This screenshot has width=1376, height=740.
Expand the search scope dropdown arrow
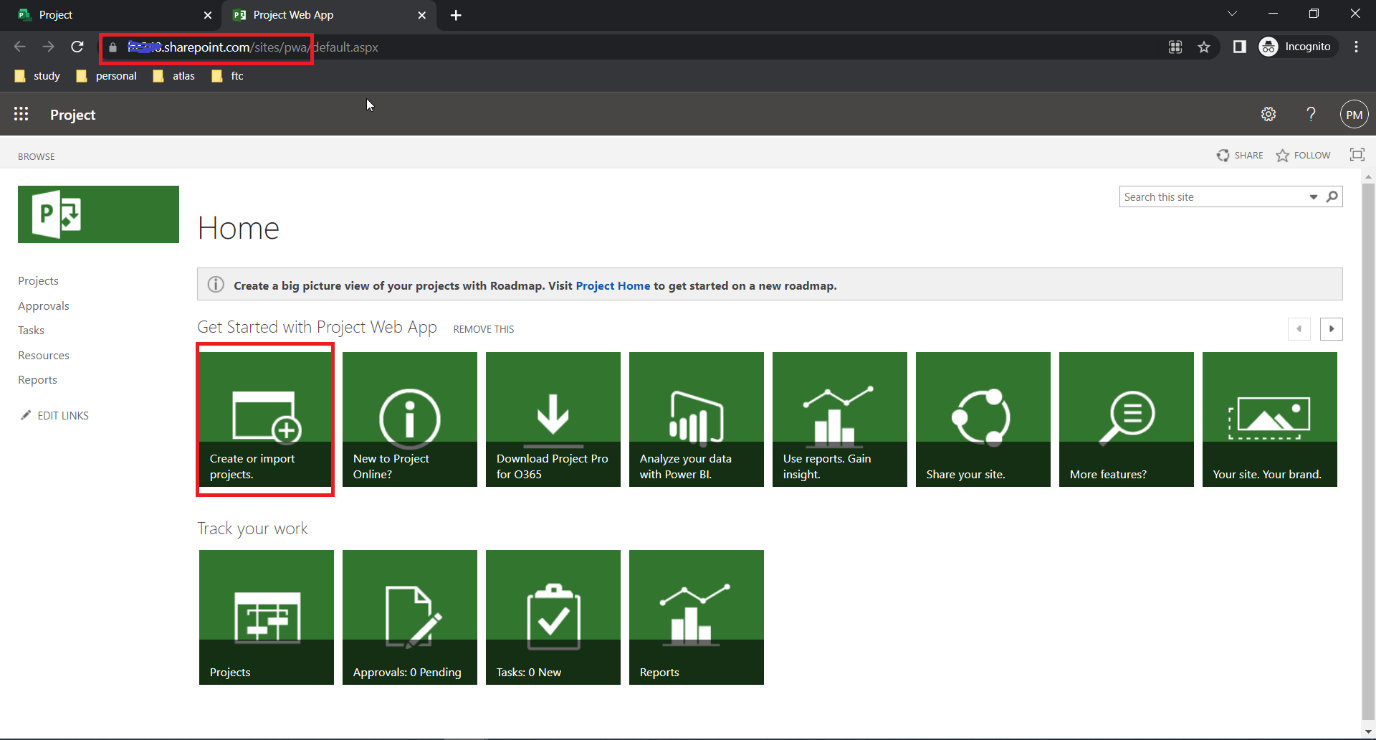(x=1314, y=197)
